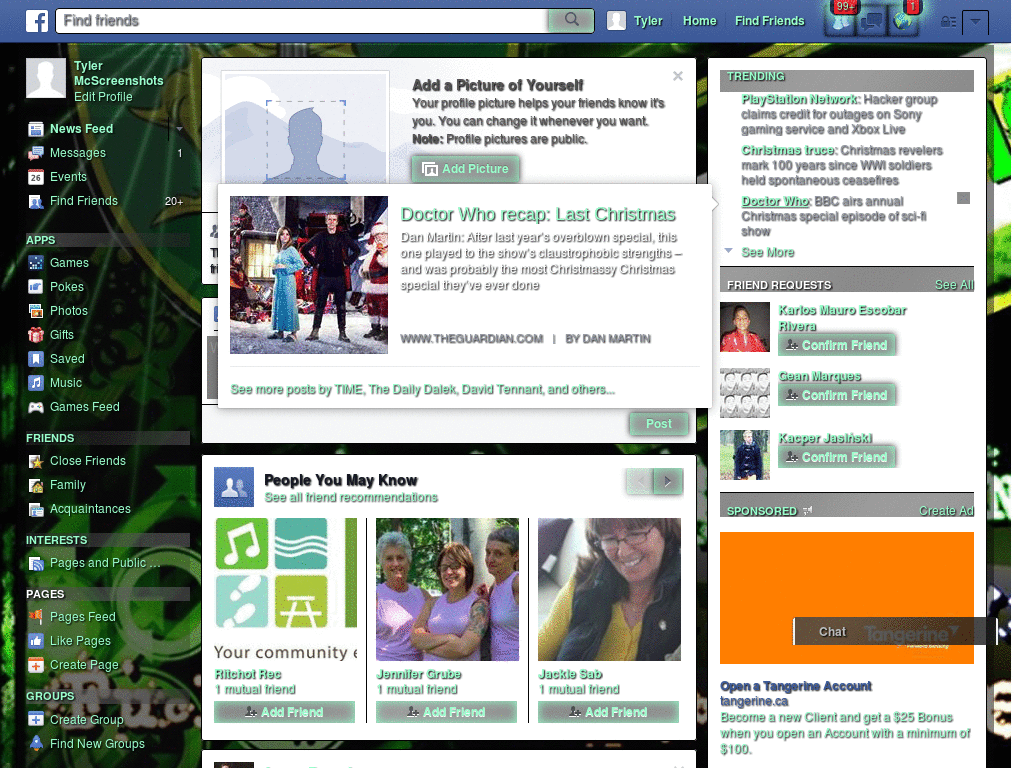Click Pokes app icon
Image resolution: width=1024 pixels, height=768 pixels.
click(36, 287)
